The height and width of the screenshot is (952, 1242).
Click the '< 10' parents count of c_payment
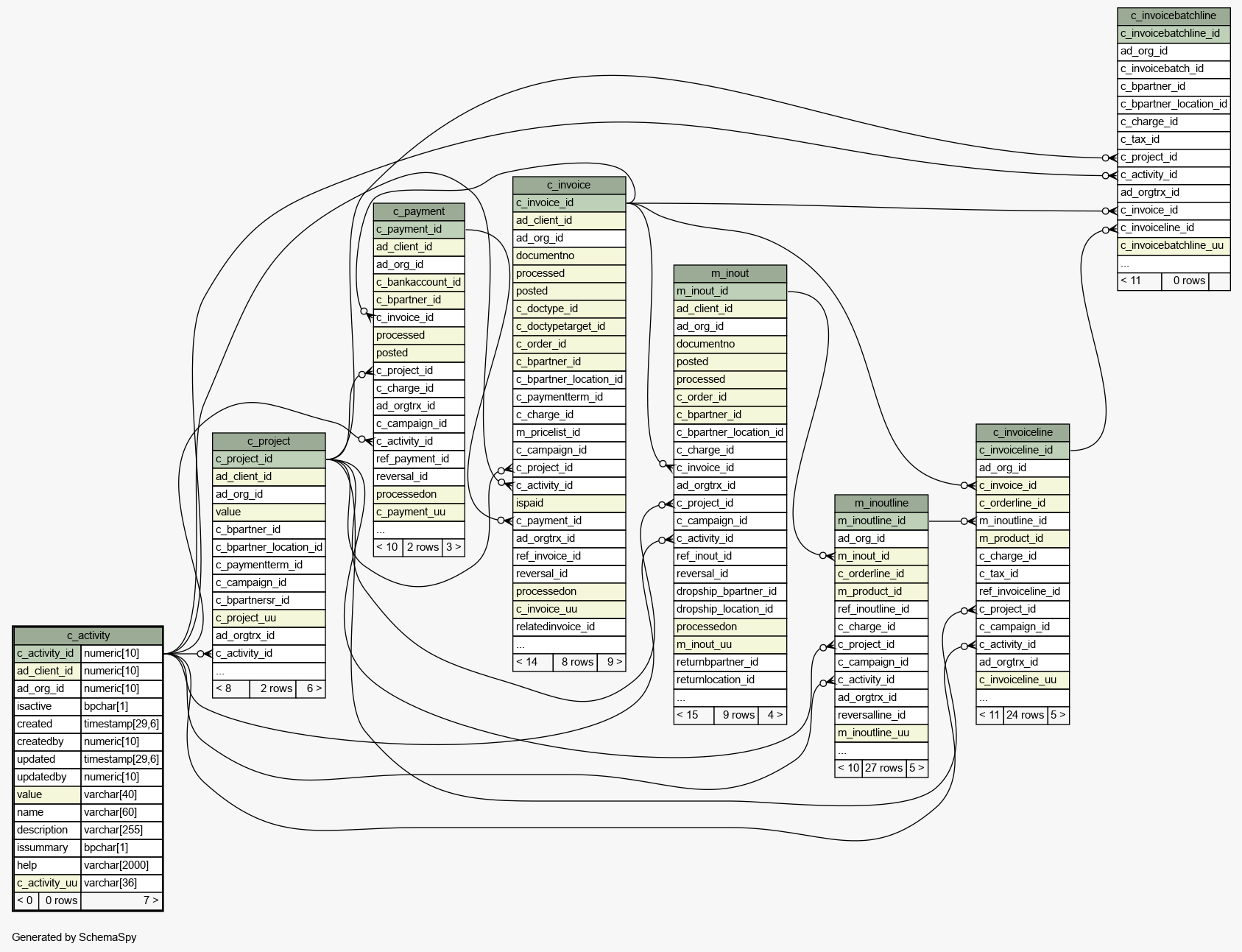pos(388,547)
